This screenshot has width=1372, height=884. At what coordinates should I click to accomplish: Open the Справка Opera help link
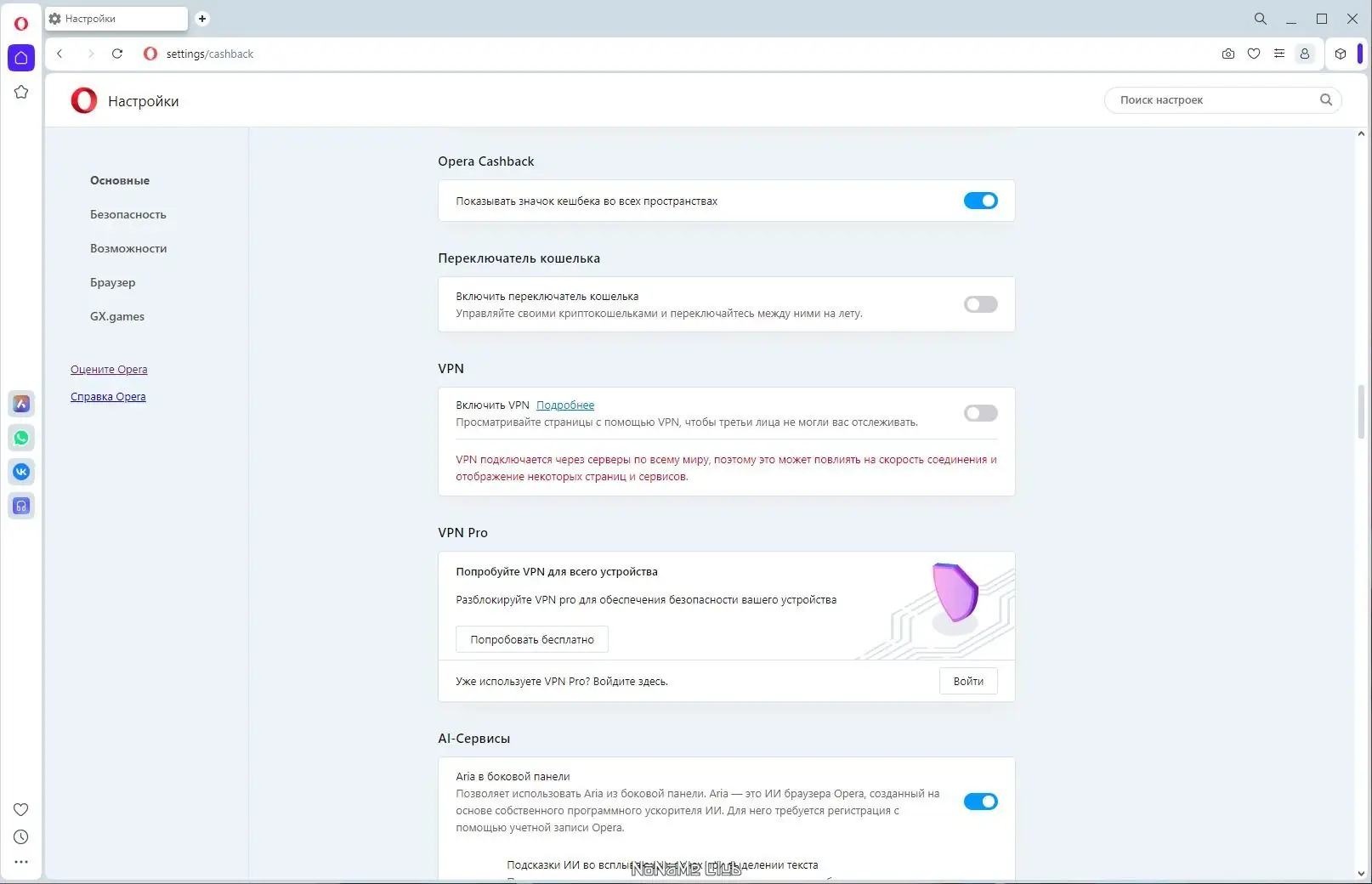[108, 397]
